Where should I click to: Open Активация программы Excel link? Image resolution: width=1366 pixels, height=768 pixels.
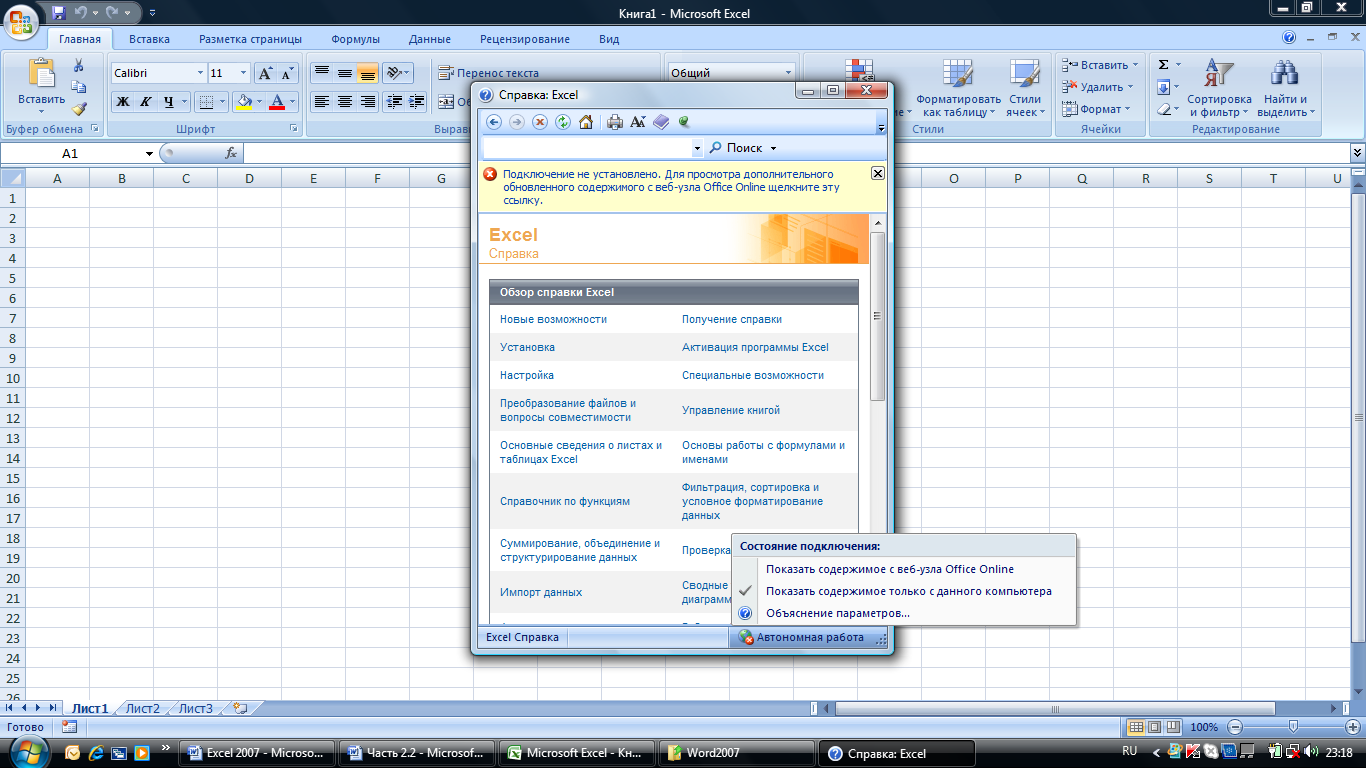click(755, 347)
